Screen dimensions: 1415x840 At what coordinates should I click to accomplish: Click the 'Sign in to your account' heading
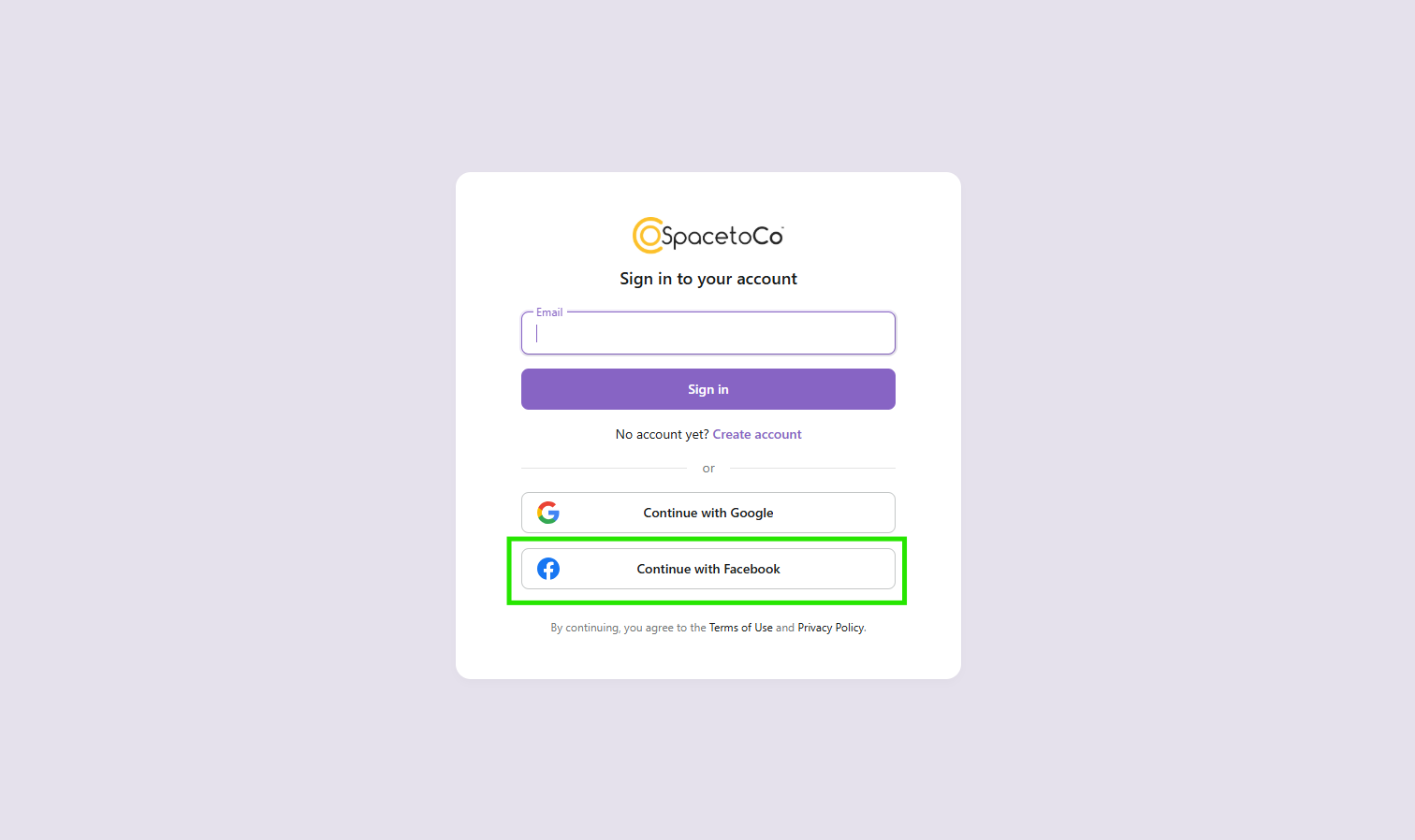[707, 278]
